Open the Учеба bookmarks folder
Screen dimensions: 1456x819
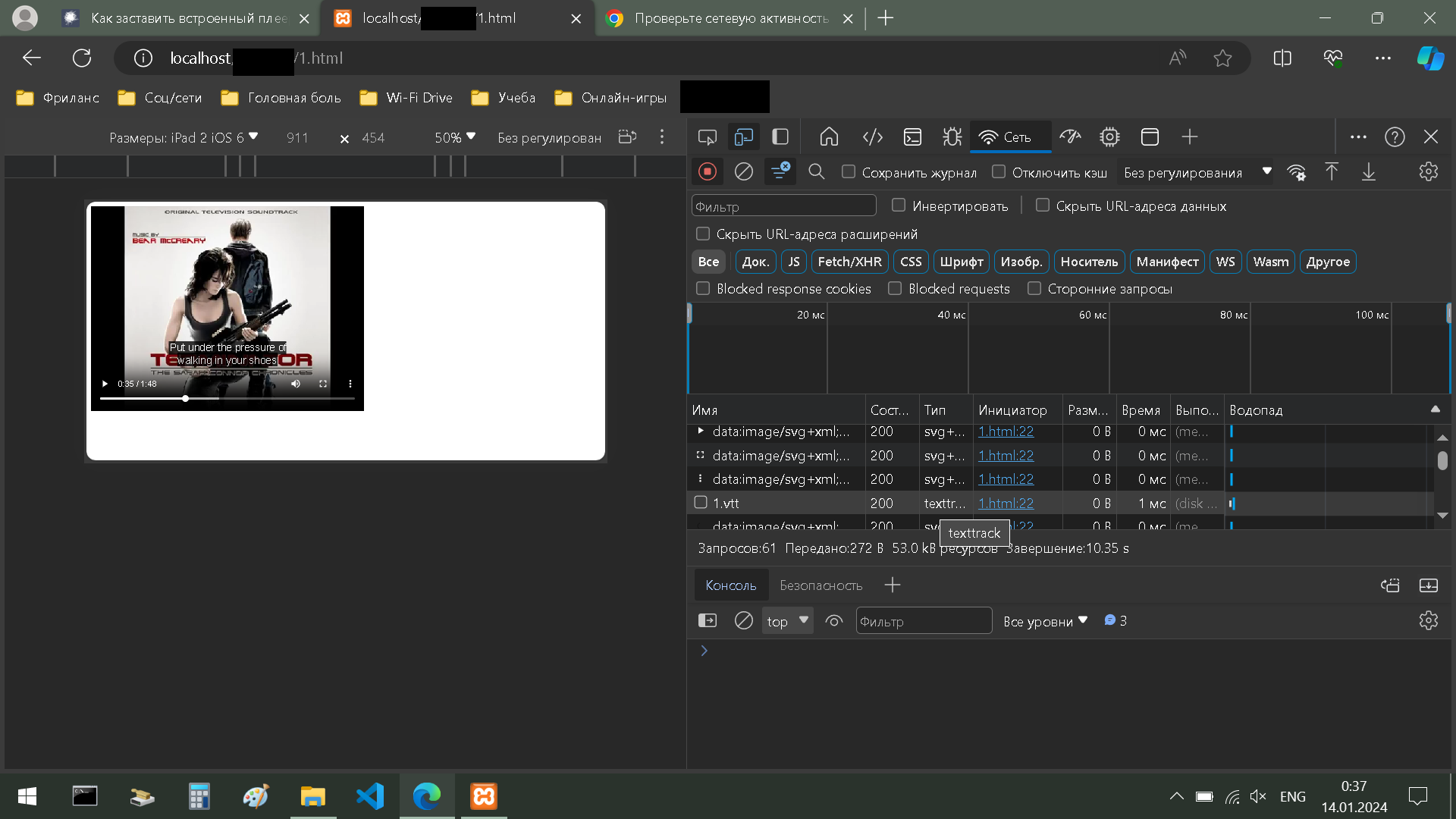tap(503, 98)
